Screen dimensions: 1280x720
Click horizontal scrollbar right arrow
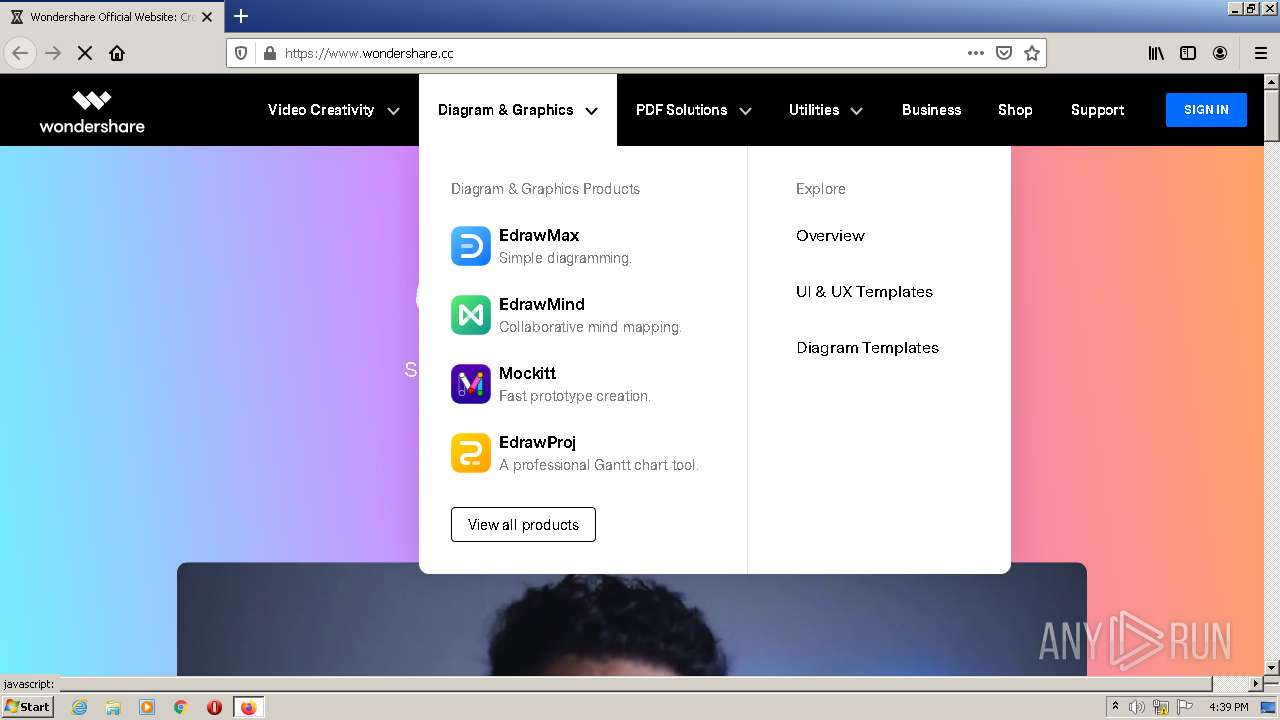point(1256,684)
